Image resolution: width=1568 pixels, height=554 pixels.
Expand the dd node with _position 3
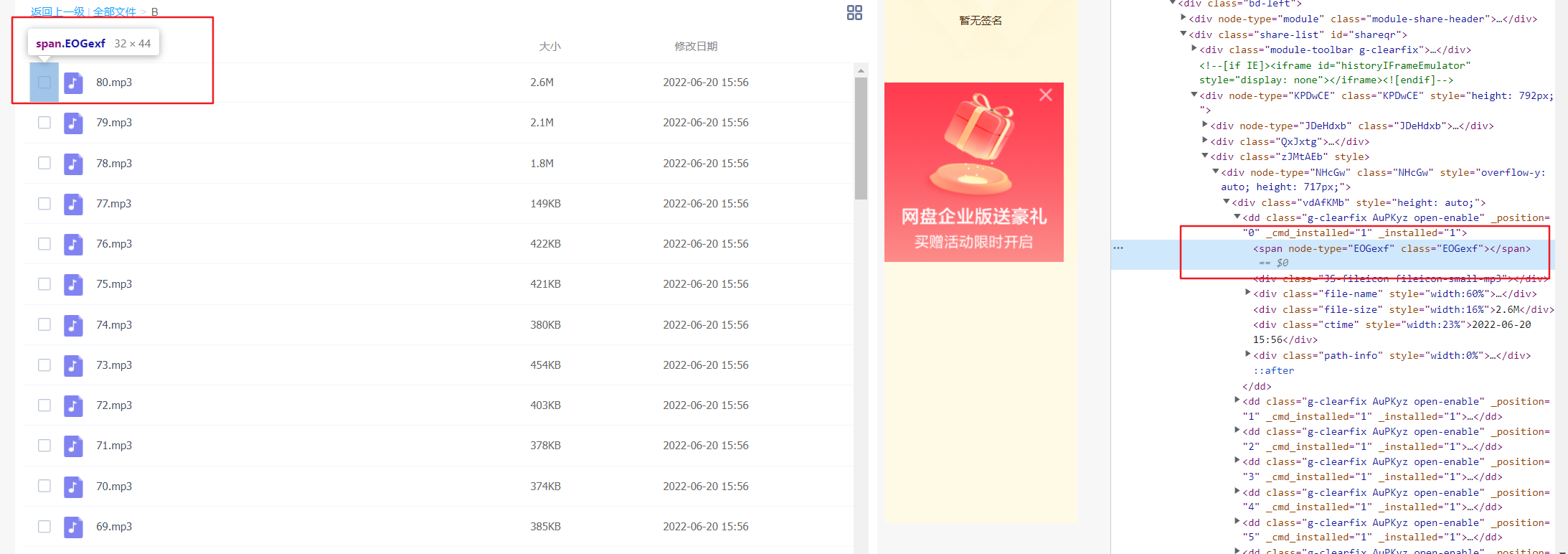(1237, 461)
